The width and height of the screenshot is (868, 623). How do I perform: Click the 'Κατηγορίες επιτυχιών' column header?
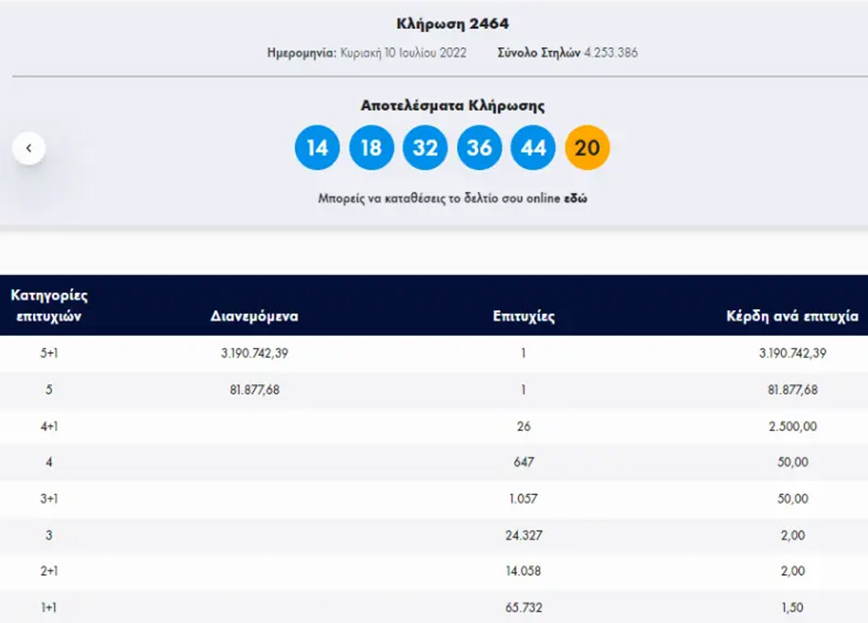[48, 305]
